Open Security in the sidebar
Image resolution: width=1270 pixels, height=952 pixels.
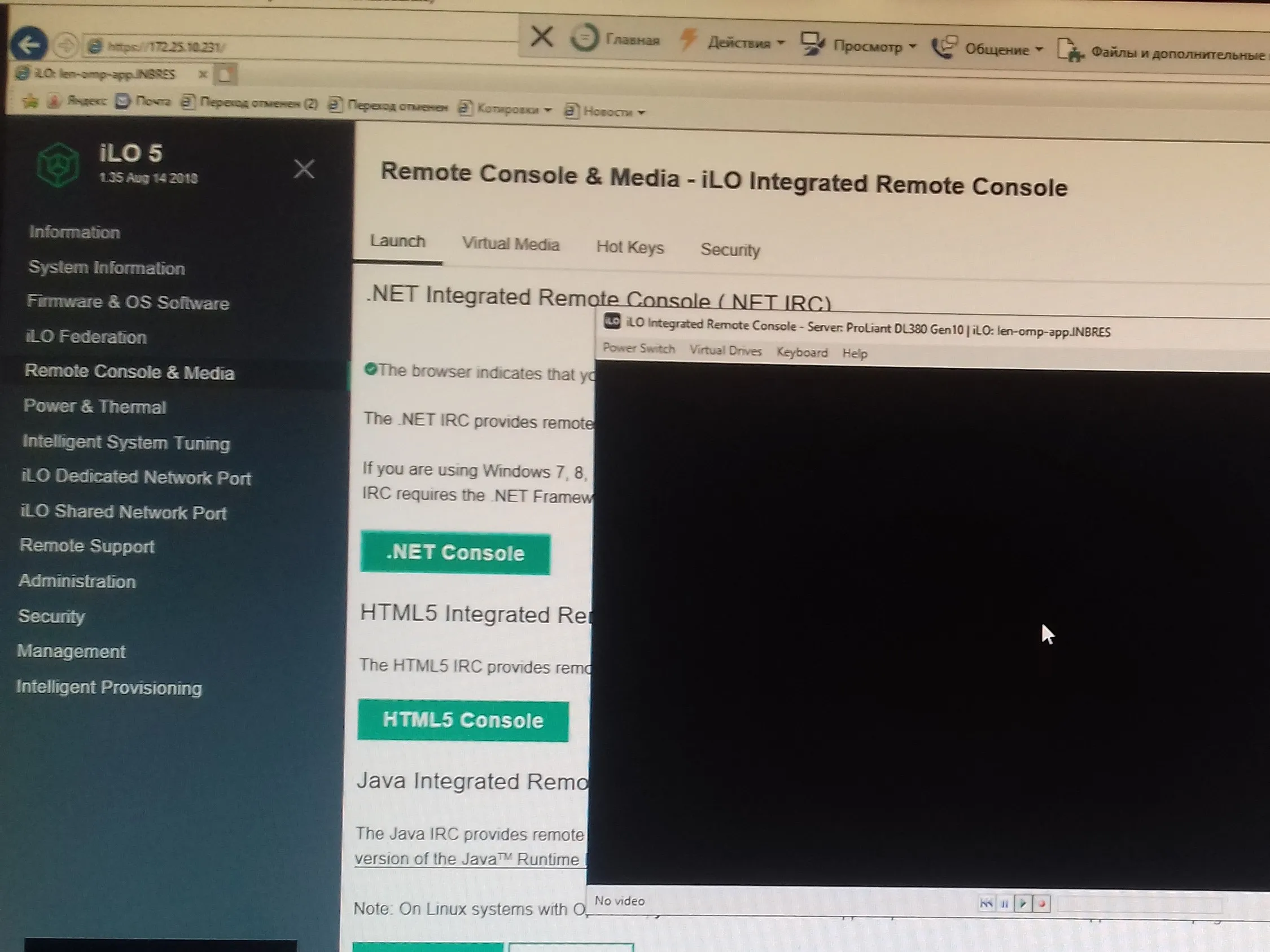pyautogui.click(x=52, y=616)
